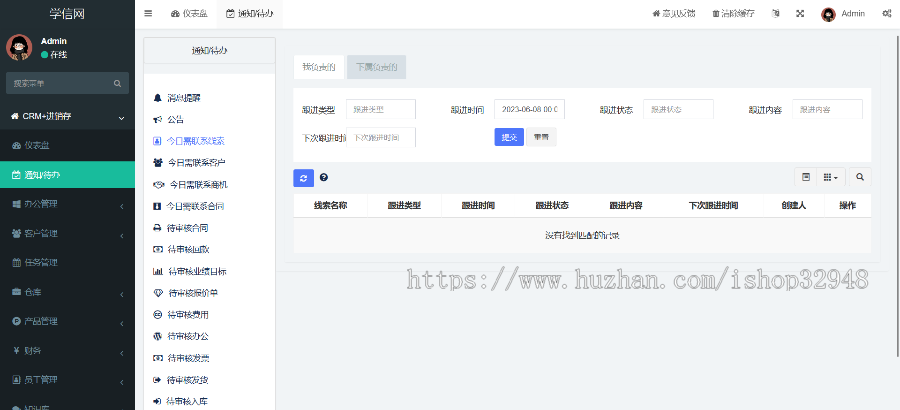Image resolution: width=900 pixels, height=410 pixels.
Task: Click the printer icon beside 待审核合同
Action: [x=157, y=228]
